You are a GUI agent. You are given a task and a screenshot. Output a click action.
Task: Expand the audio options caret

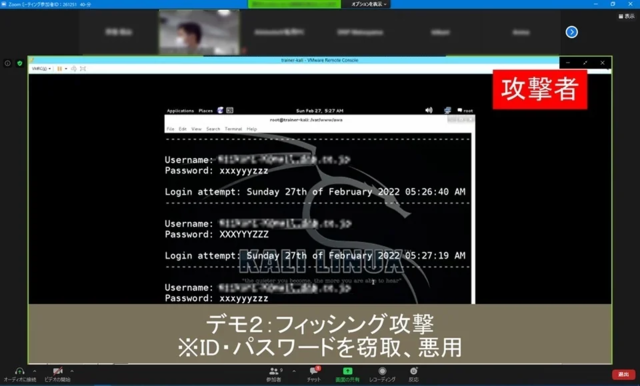coord(34,371)
